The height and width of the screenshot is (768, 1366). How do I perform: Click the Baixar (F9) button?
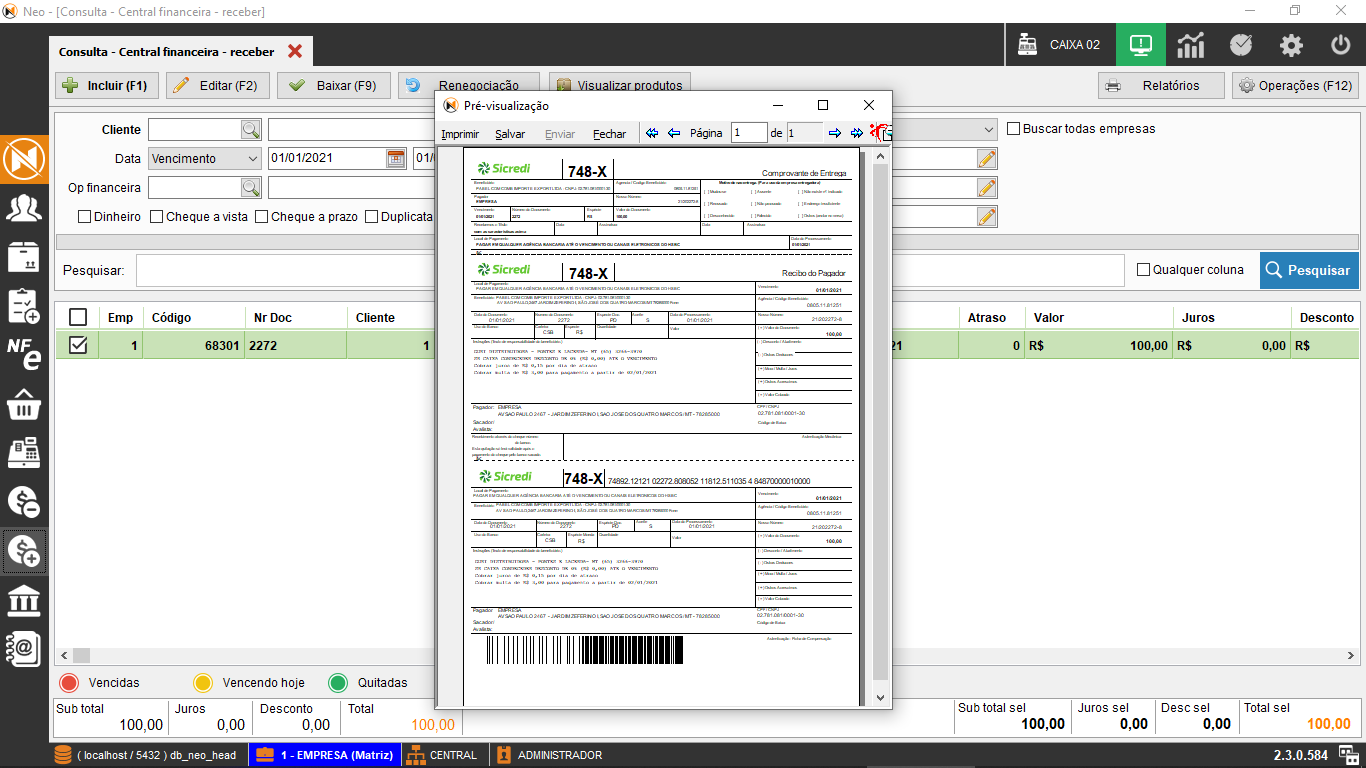tap(333, 86)
